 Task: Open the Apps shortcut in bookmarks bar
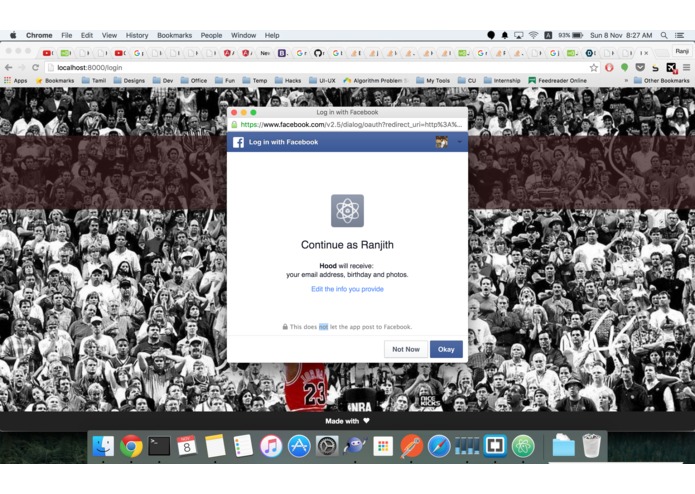pyautogui.click(x=16, y=80)
